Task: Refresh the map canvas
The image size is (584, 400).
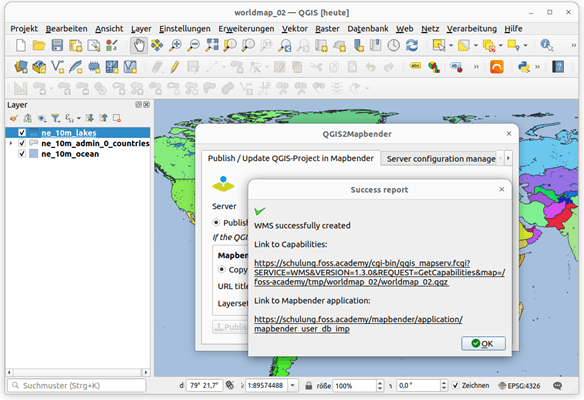Action: [x=412, y=45]
